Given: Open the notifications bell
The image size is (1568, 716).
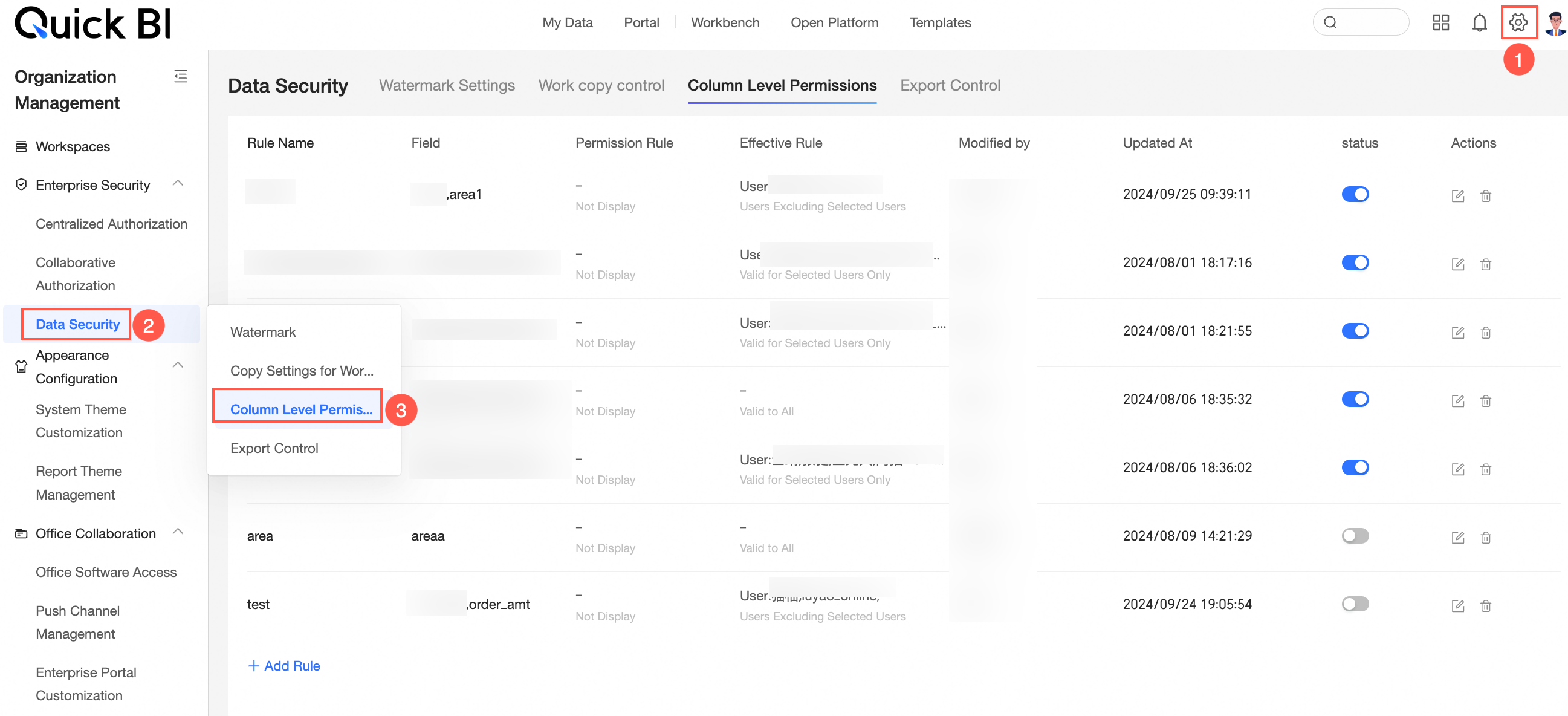Looking at the screenshot, I should [x=1479, y=22].
